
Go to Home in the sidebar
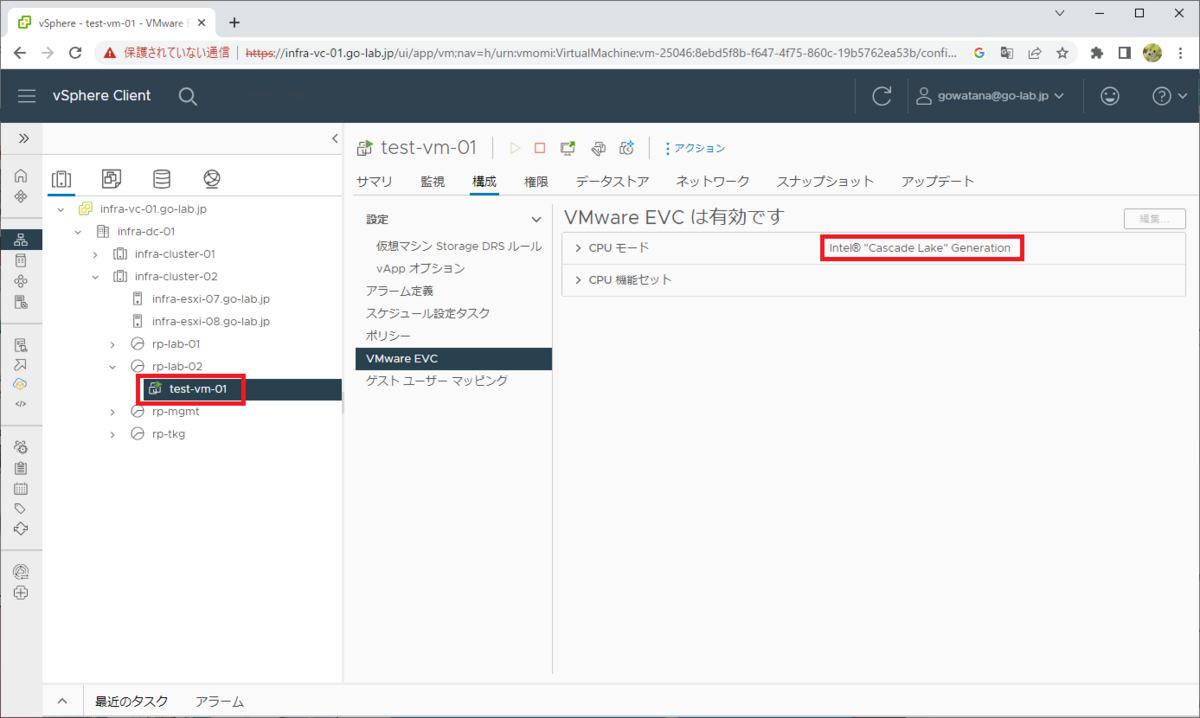pos(21,175)
